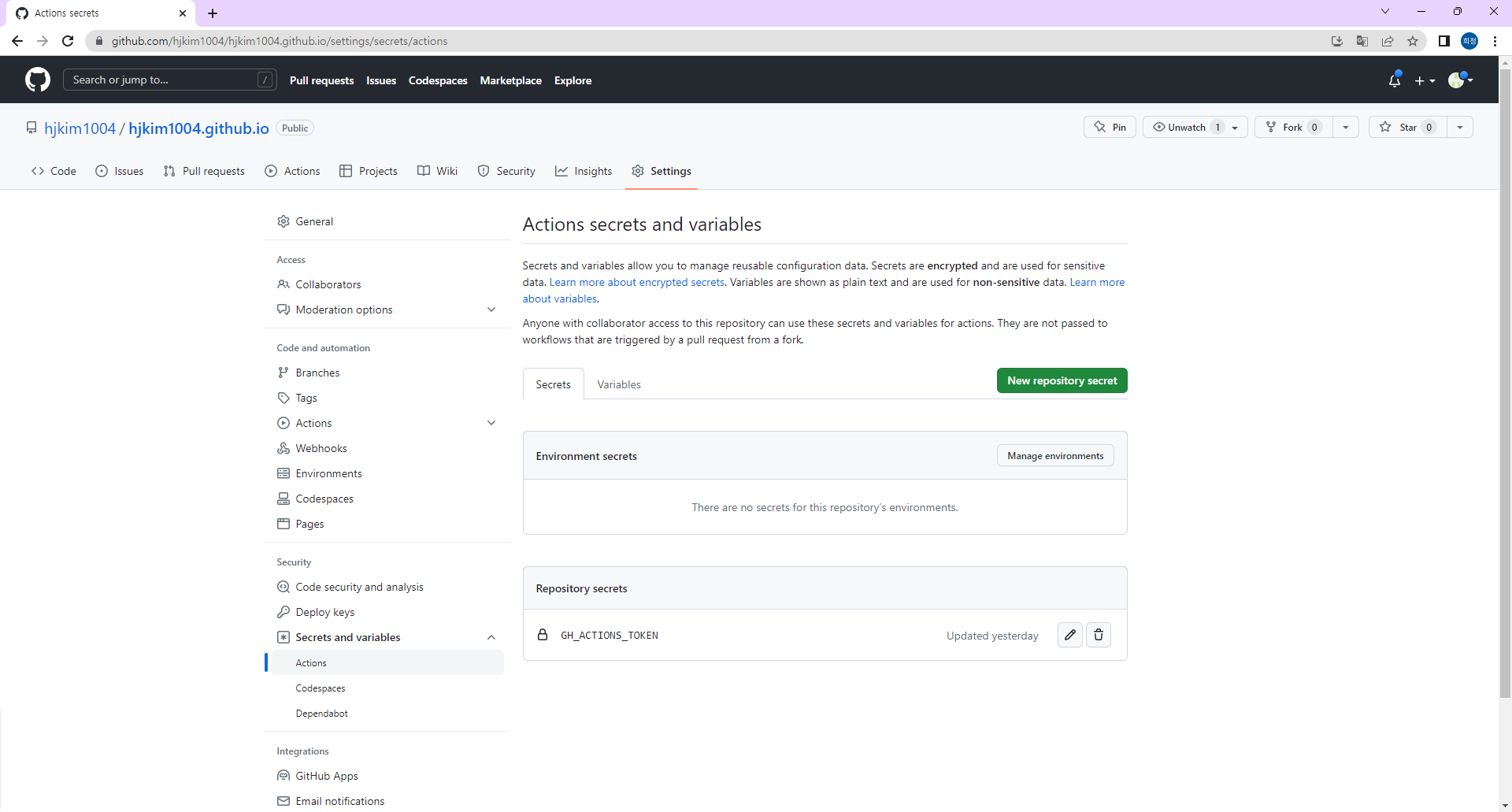Open the notifications bell
This screenshot has width=1512, height=812.
[x=1395, y=80]
